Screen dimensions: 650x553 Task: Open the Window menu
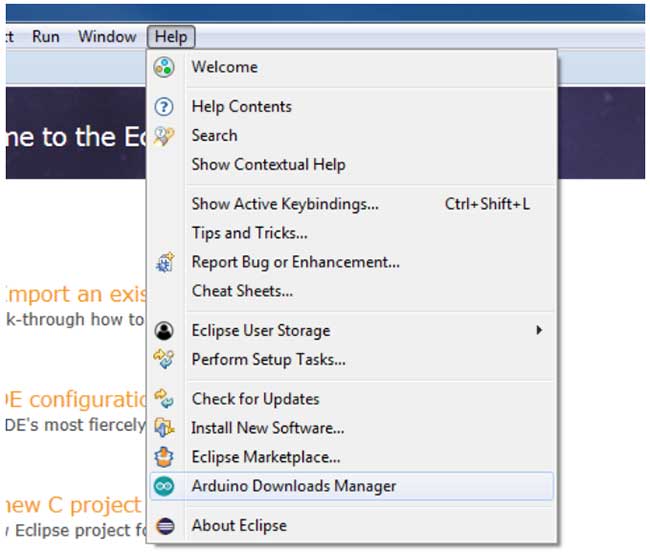pyautogui.click(x=107, y=37)
